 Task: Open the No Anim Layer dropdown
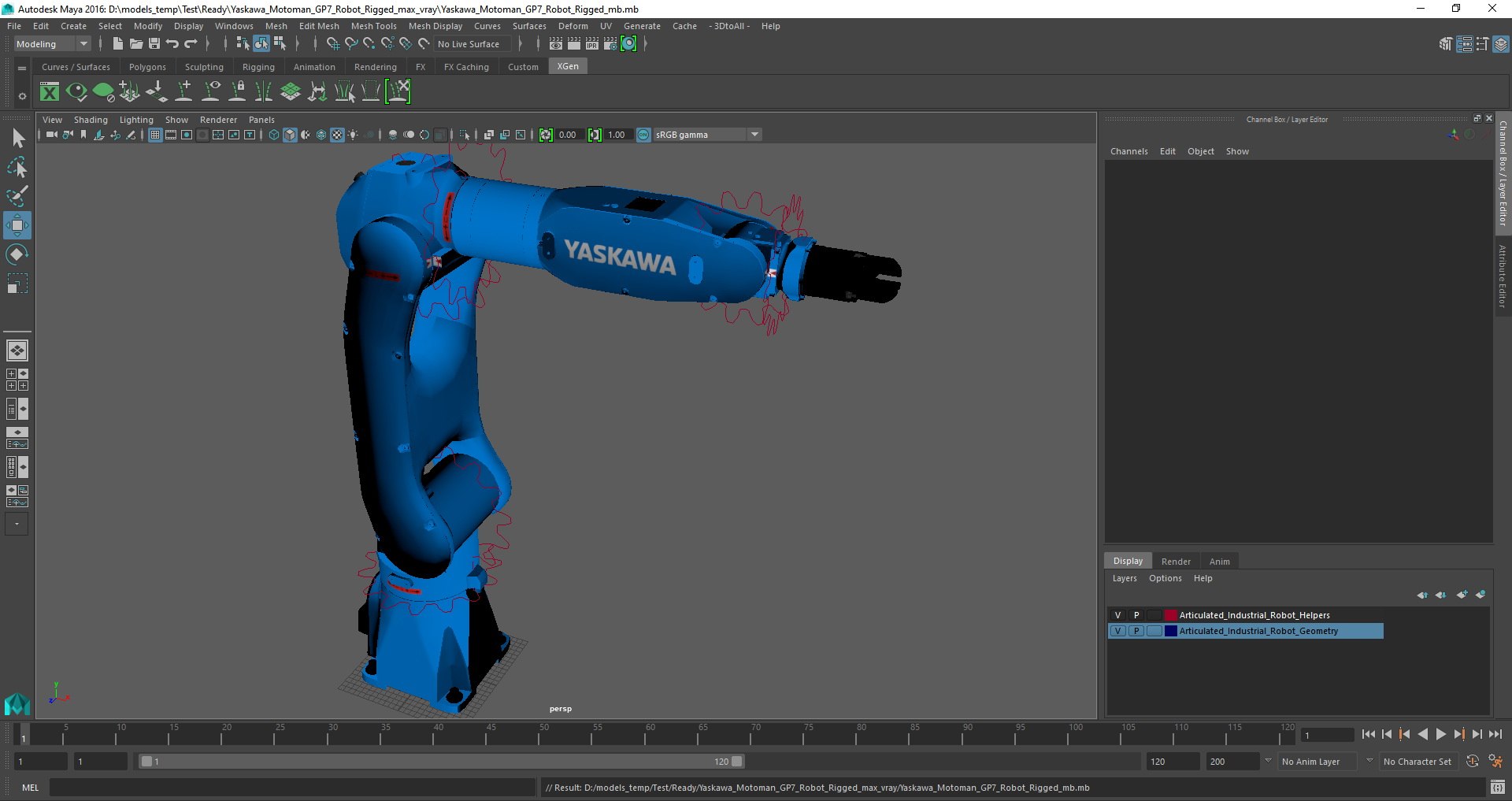coord(1318,762)
